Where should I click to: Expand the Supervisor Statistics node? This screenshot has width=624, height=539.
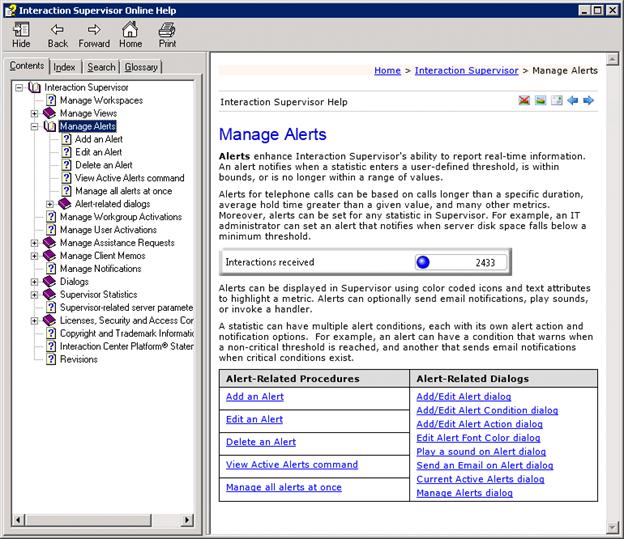[x=36, y=294]
